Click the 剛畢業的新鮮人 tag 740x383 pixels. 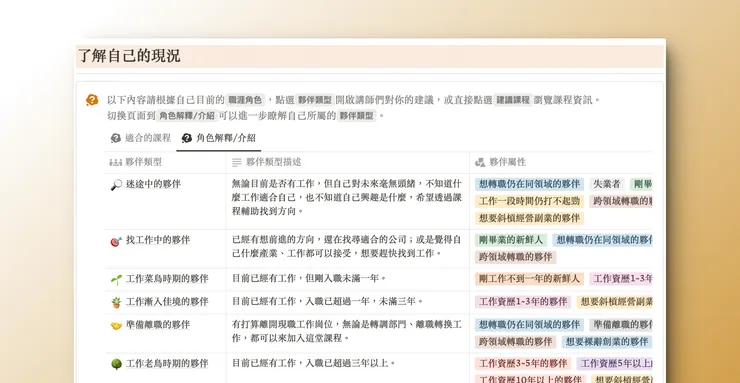(x=511, y=240)
